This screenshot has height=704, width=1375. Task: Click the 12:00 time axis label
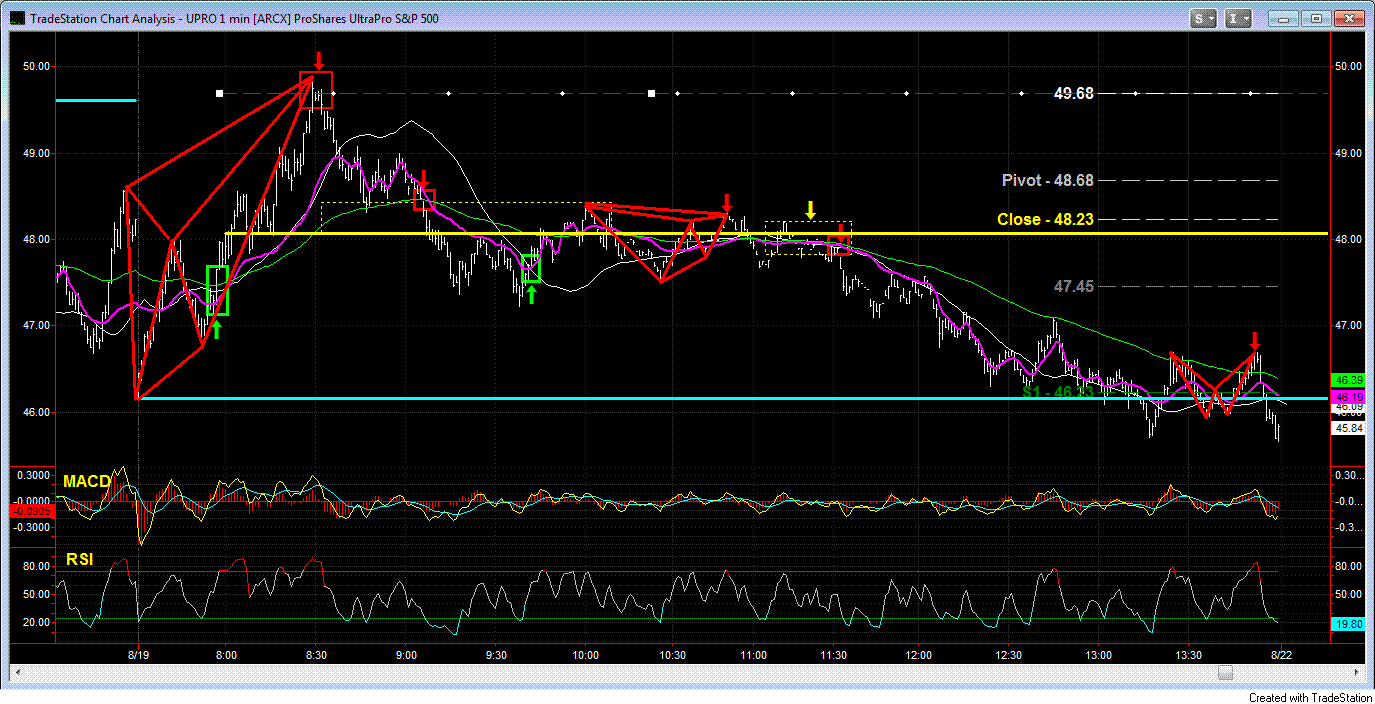click(920, 656)
